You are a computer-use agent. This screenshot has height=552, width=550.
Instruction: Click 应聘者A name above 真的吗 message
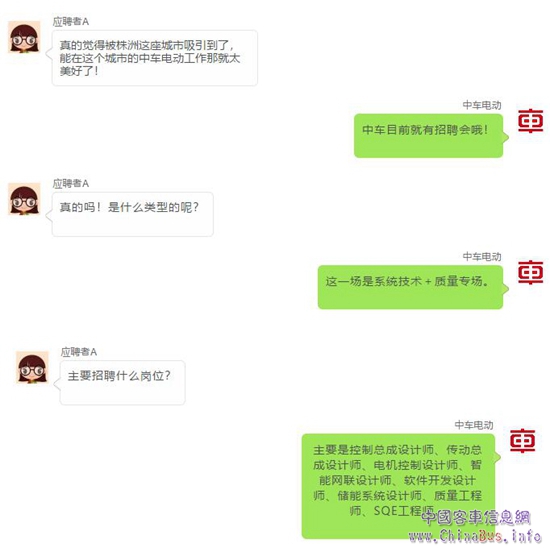pyautogui.click(x=70, y=183)
